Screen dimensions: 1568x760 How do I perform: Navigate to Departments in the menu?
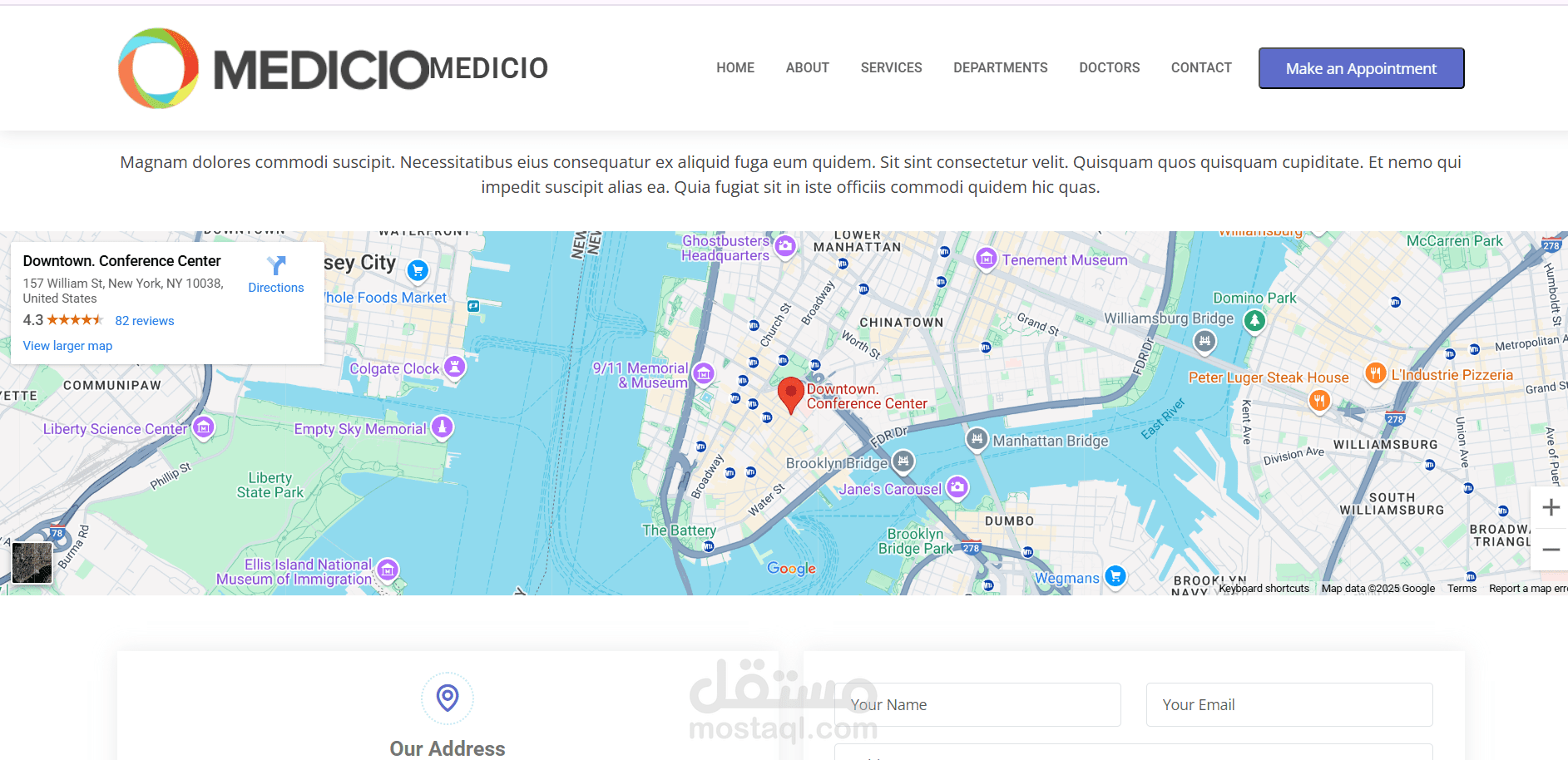[1000, 67]
